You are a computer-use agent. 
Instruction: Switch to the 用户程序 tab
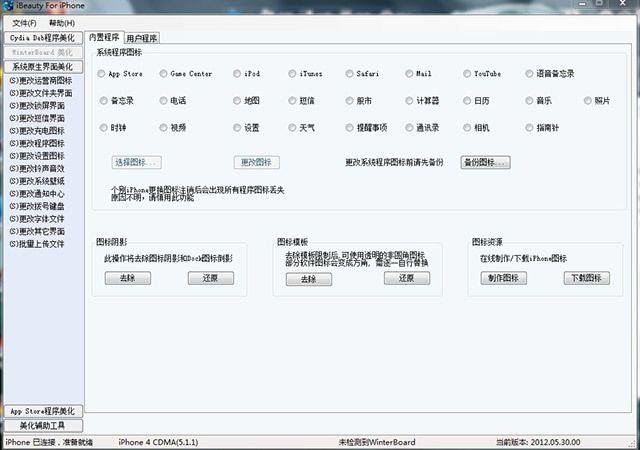pyautogui.click(x=142, y=38)
